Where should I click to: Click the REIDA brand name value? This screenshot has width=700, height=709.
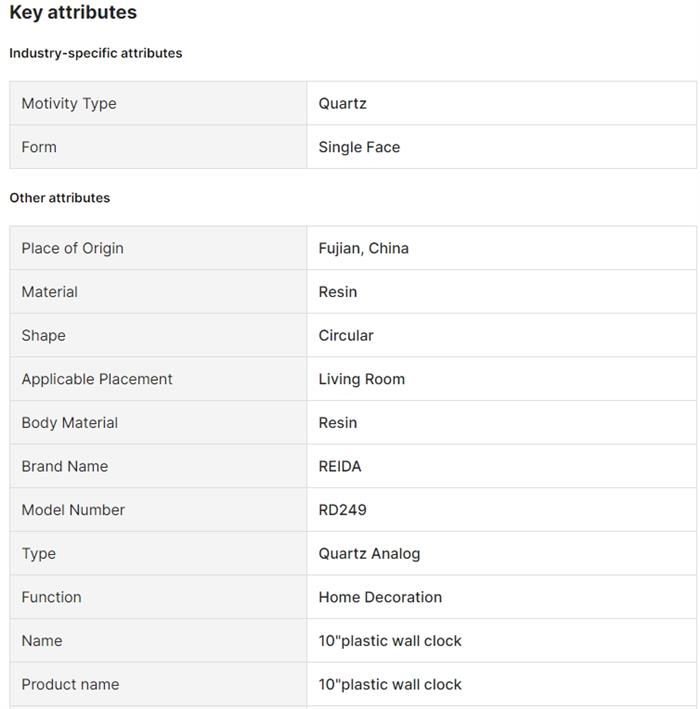[x=340, y=466]
